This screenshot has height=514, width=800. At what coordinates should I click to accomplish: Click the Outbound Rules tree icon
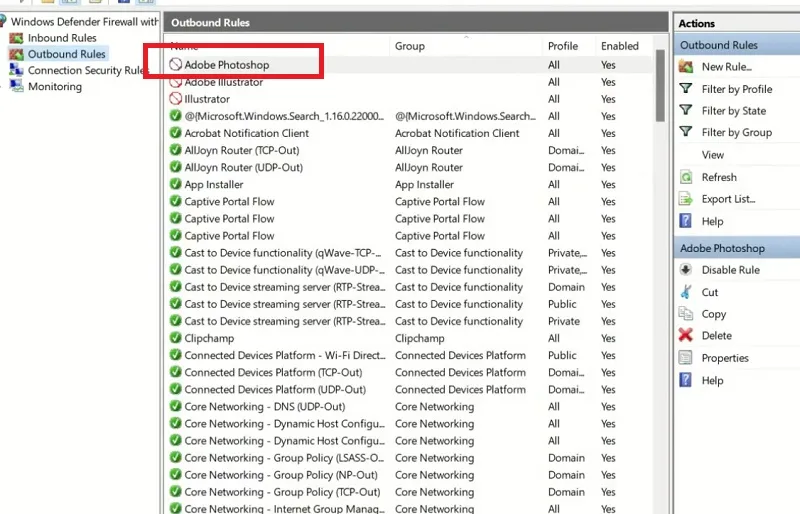[16, 54]
